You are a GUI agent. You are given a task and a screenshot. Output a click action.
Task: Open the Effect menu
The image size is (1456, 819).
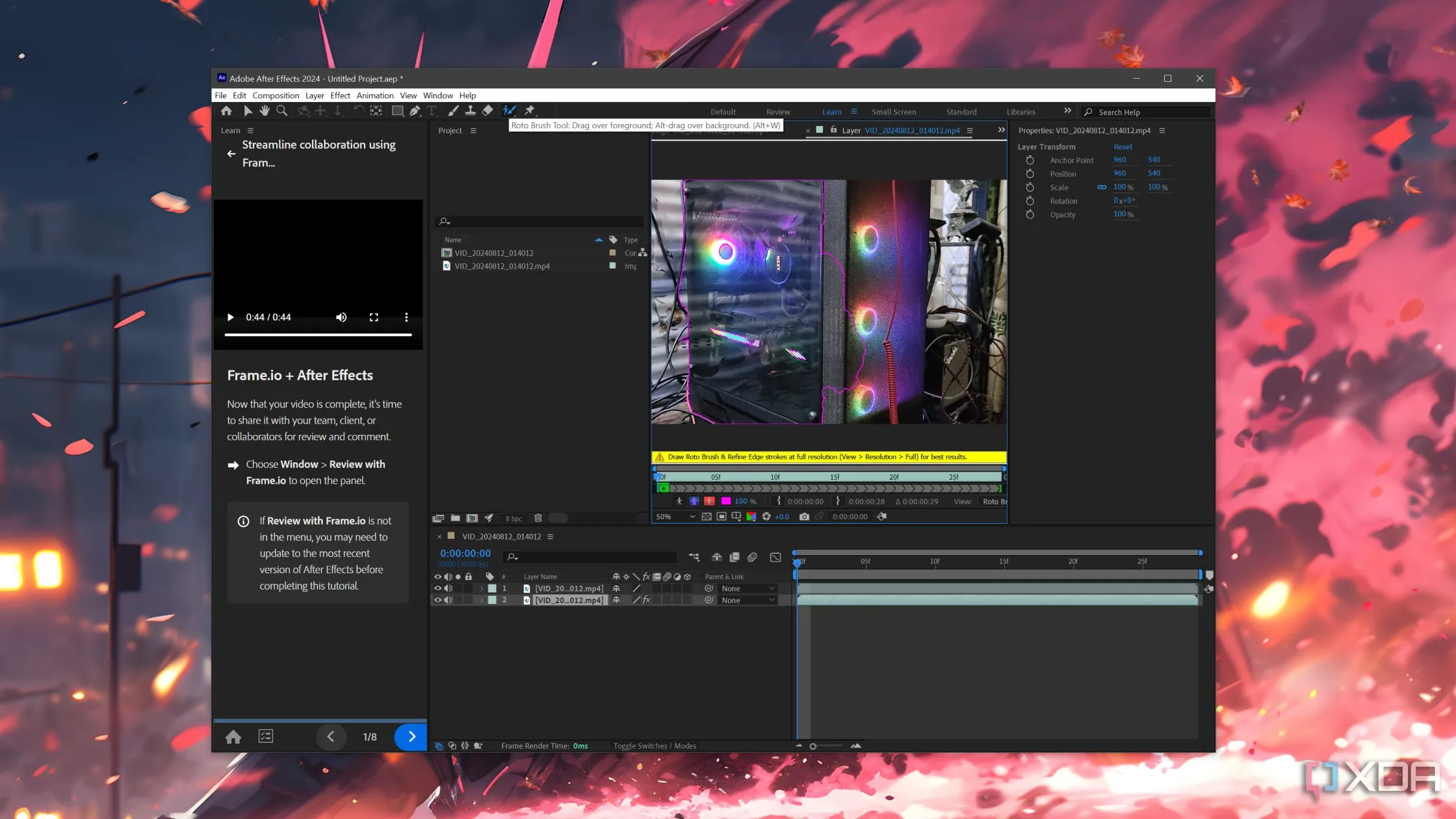340,96
